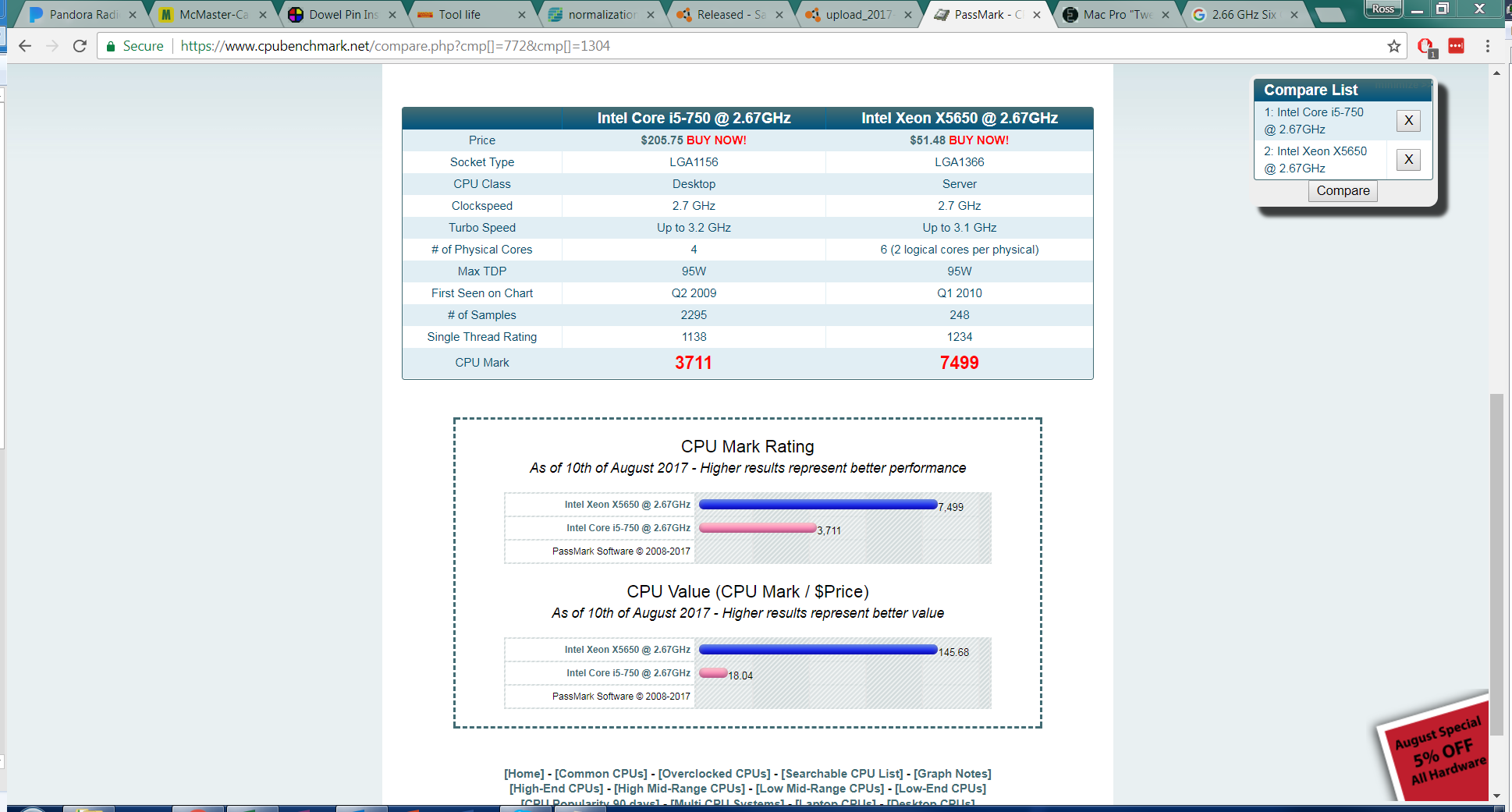Open the Overclocked CPUs footer link

pos(714,774)
